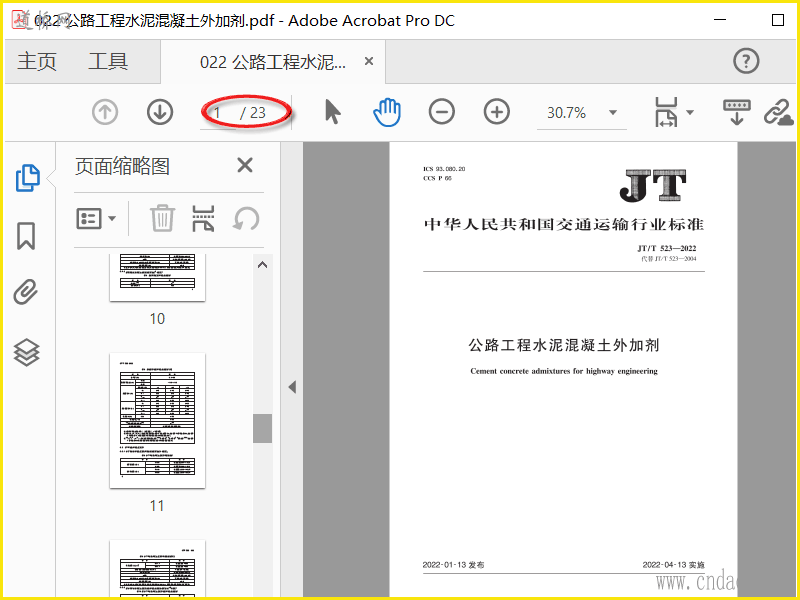The height and width of the screenshot is (600, 800).
Task: Open thumbnail options menu icon
Action: click(96, 219)
